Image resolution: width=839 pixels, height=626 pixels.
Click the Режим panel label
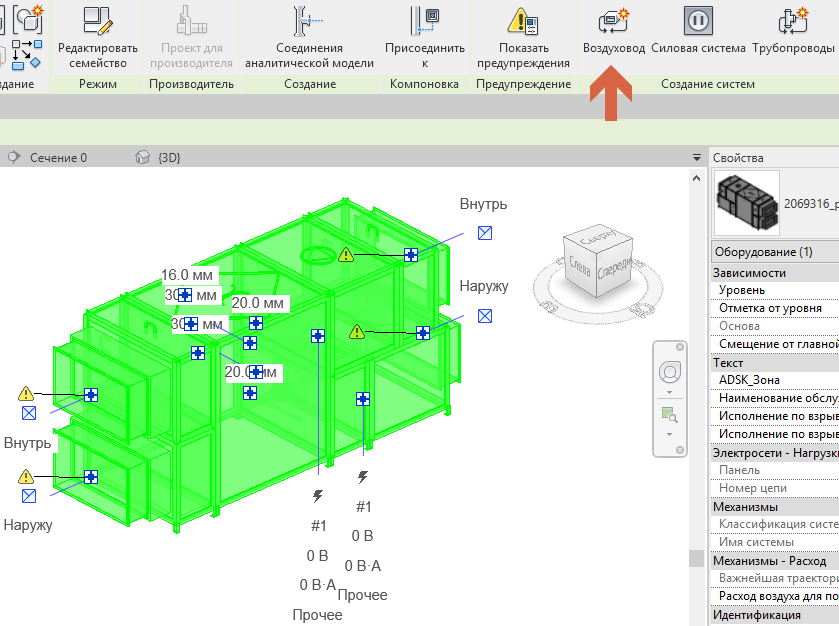click(97, 84)
